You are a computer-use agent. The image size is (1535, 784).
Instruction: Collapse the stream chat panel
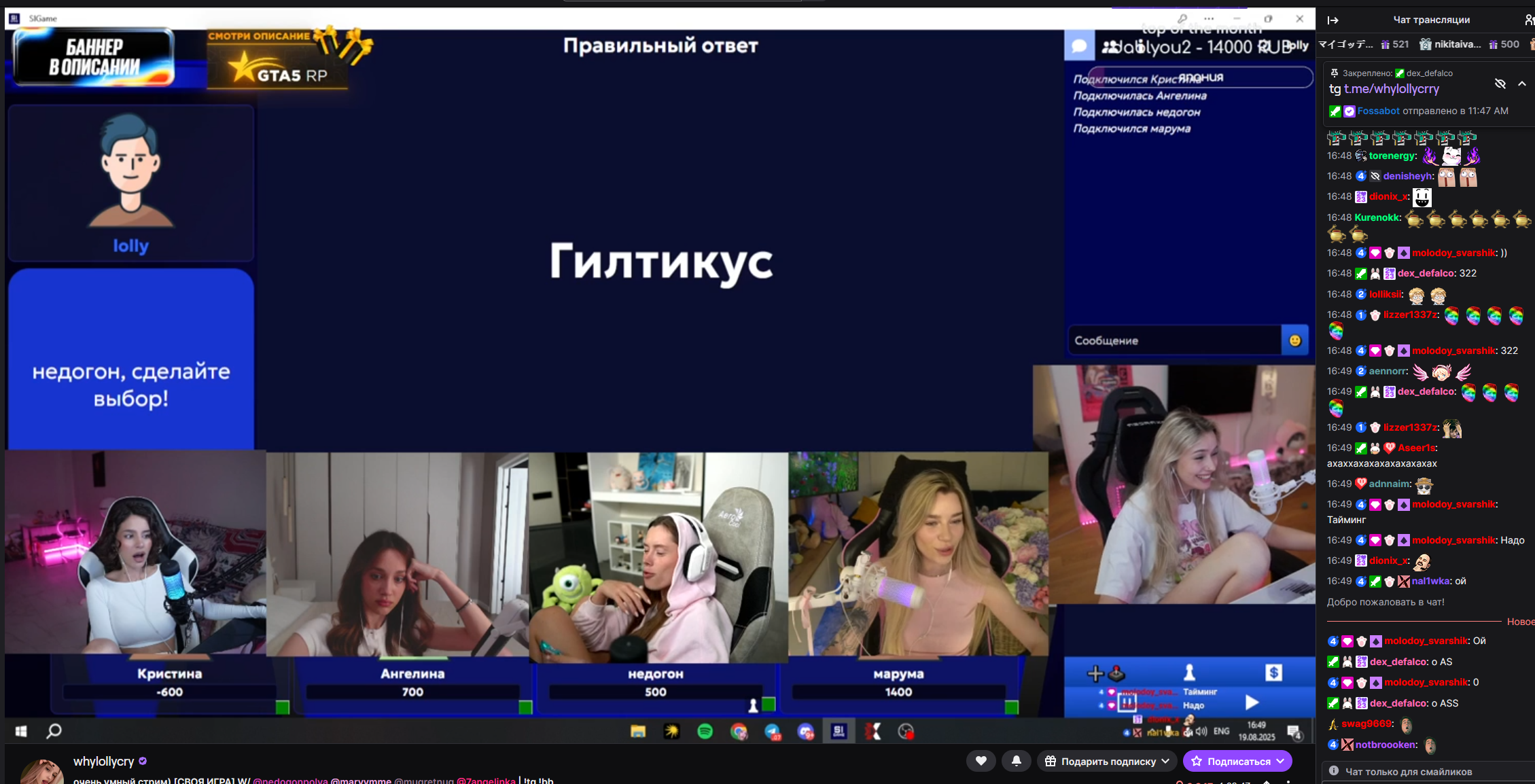click(1333, 20)
